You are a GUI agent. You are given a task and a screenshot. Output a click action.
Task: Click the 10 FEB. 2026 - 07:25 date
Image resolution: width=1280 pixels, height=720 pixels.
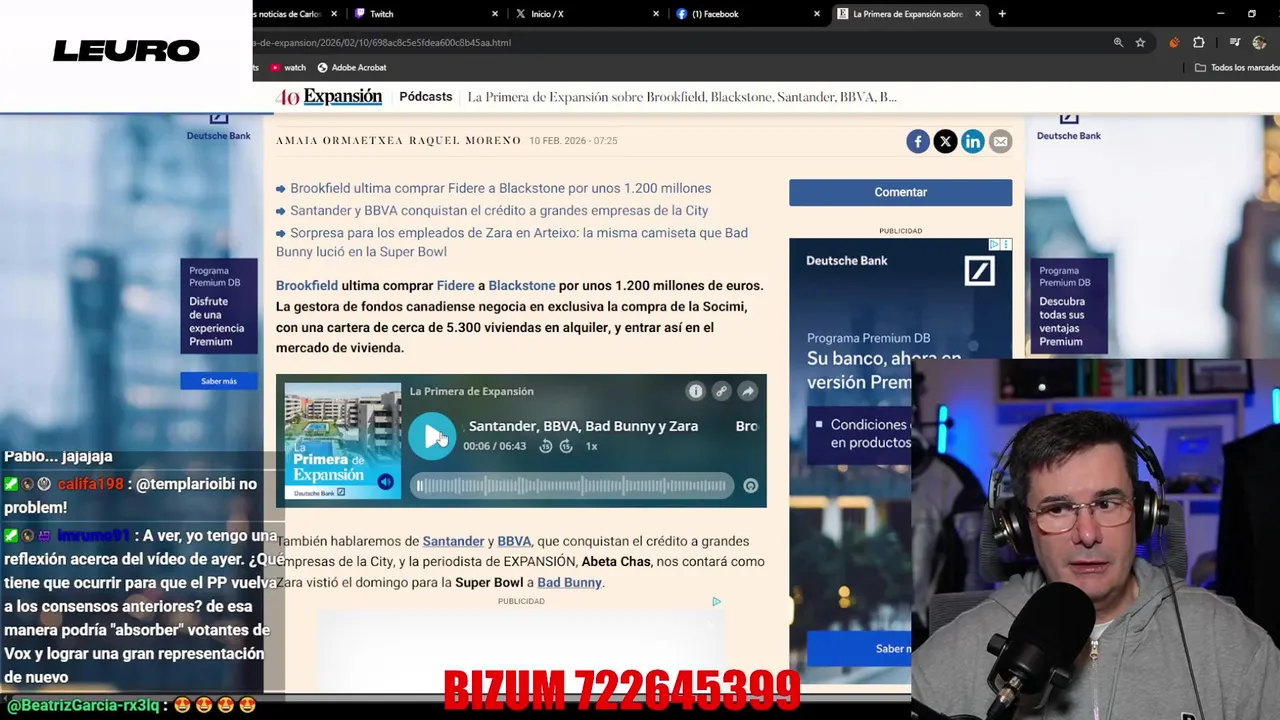point(573,141)
